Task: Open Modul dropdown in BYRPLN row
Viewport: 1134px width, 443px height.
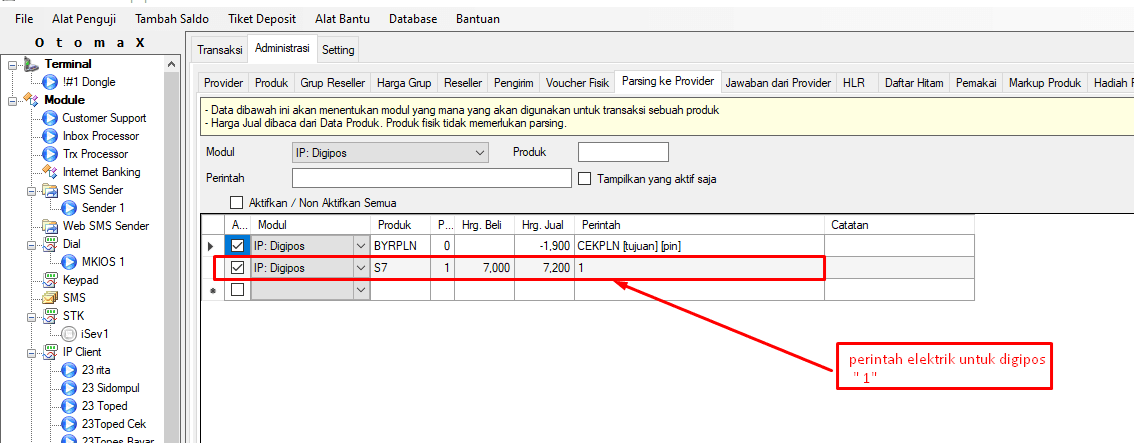Action: coord(360,246)
